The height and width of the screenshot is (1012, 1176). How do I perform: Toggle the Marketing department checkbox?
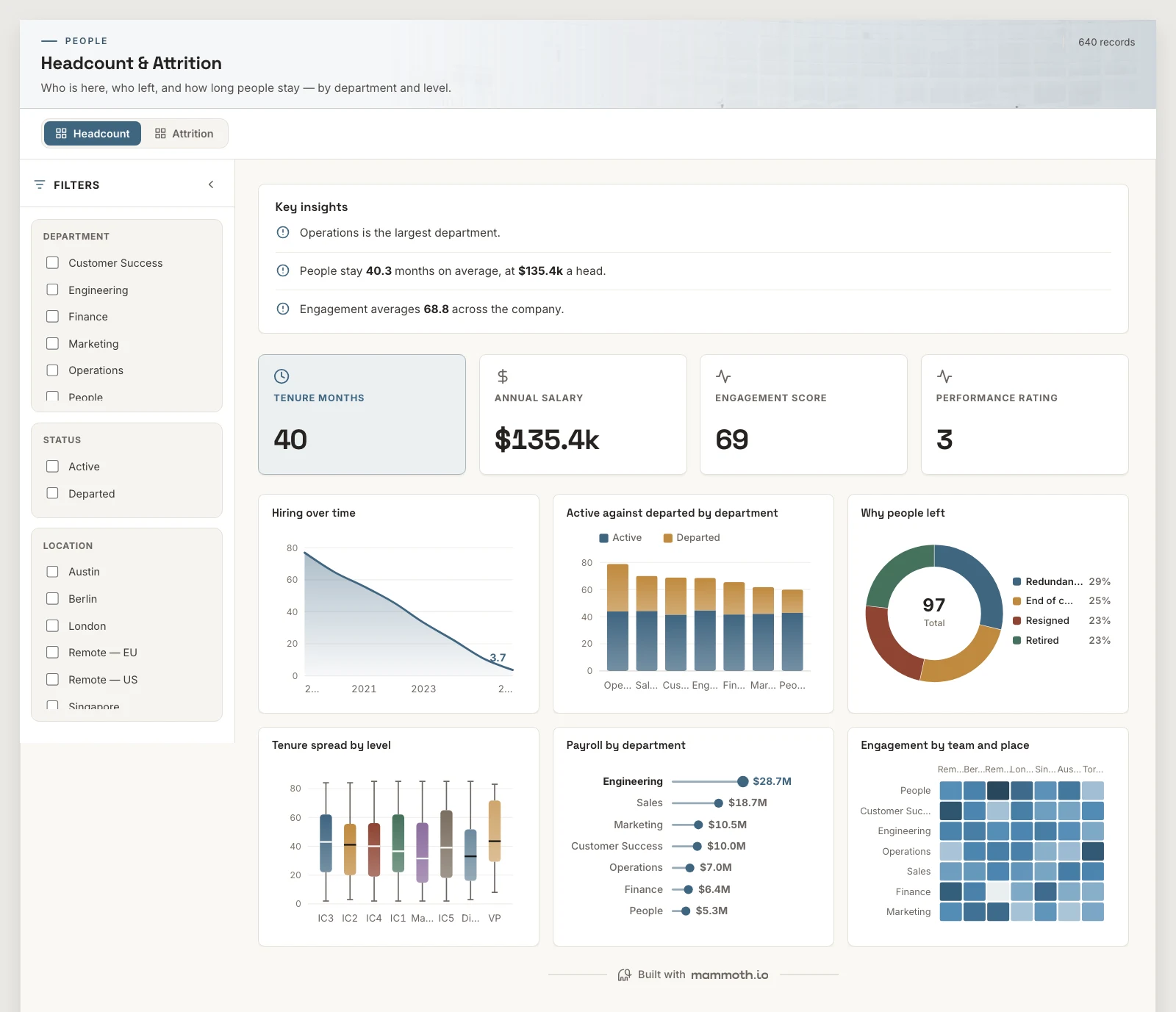point(52,343)
